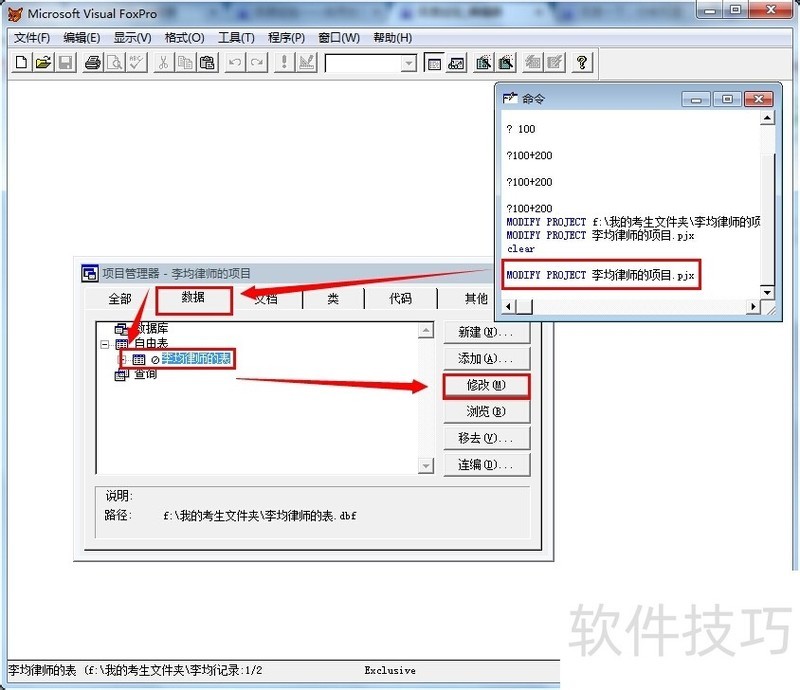Click the Form wizard toolbar icon
800x690 pixels.
point(484,62)
